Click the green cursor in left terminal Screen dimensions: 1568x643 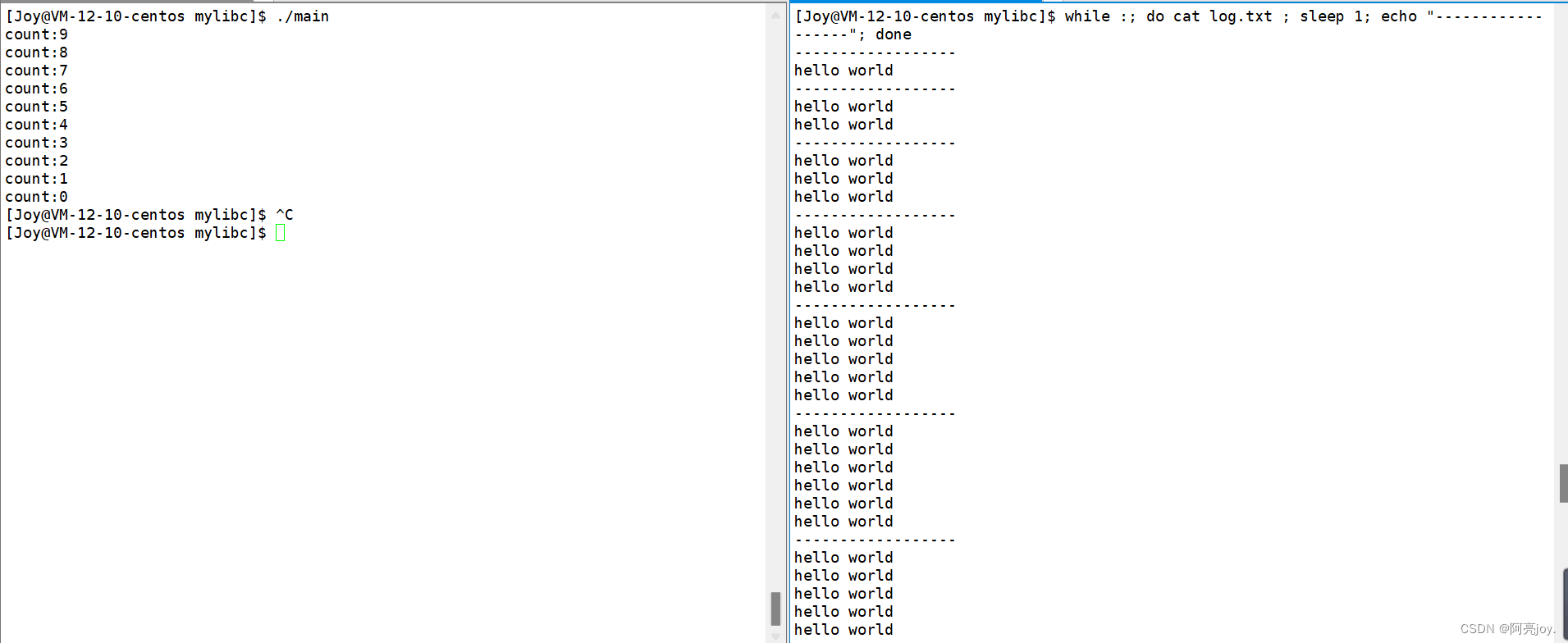tap(281, 233)
